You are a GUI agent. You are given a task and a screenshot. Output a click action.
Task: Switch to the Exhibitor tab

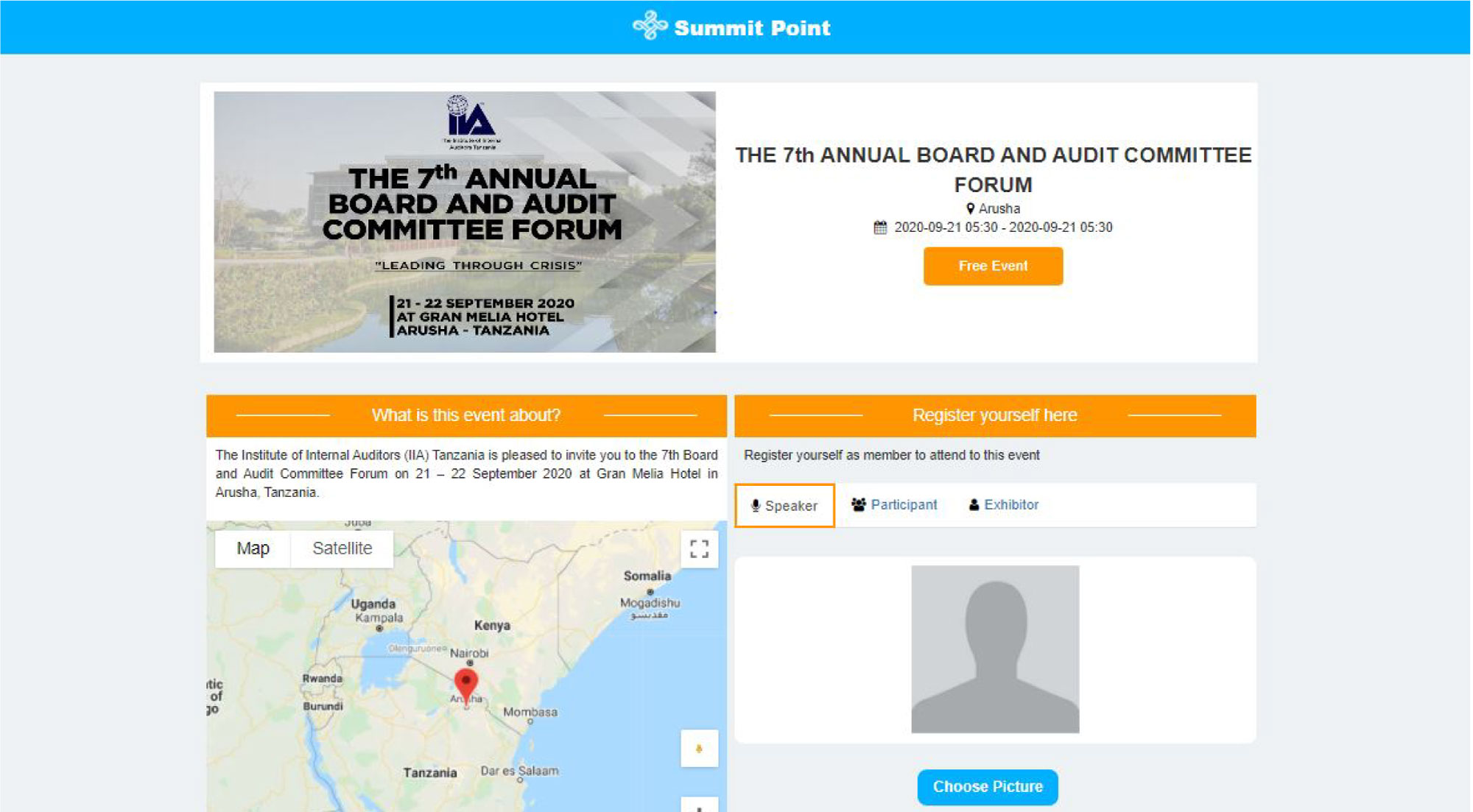click(x=1003, y=505)
